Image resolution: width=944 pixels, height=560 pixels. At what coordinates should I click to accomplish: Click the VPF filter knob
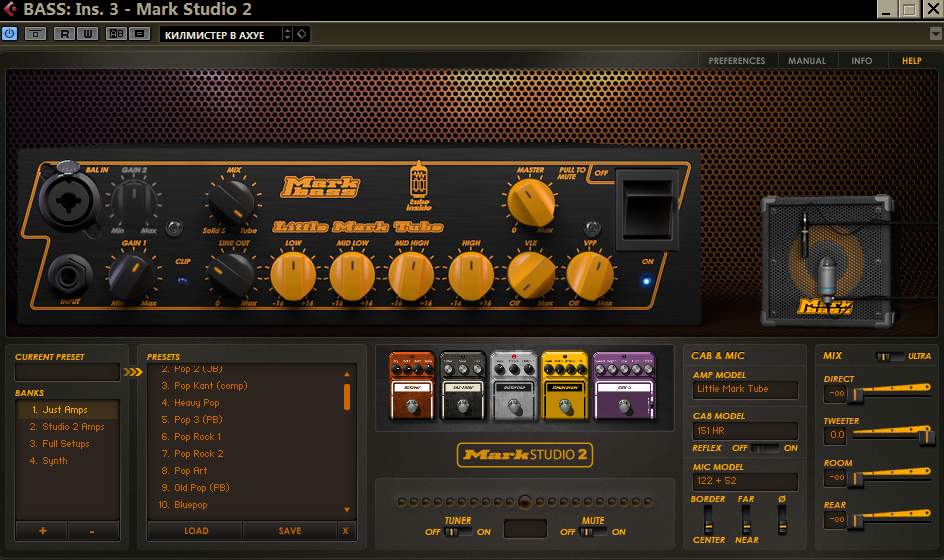[x=590, y=275]
